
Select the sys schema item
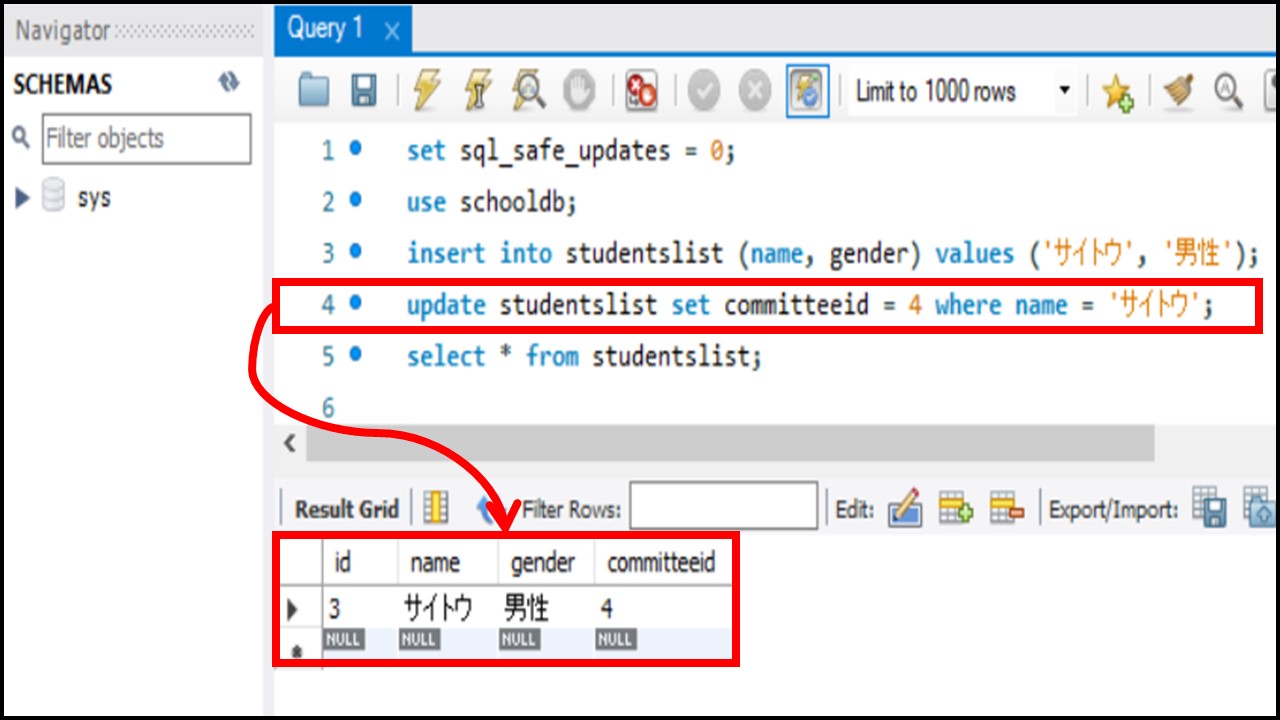pos(93,197)
